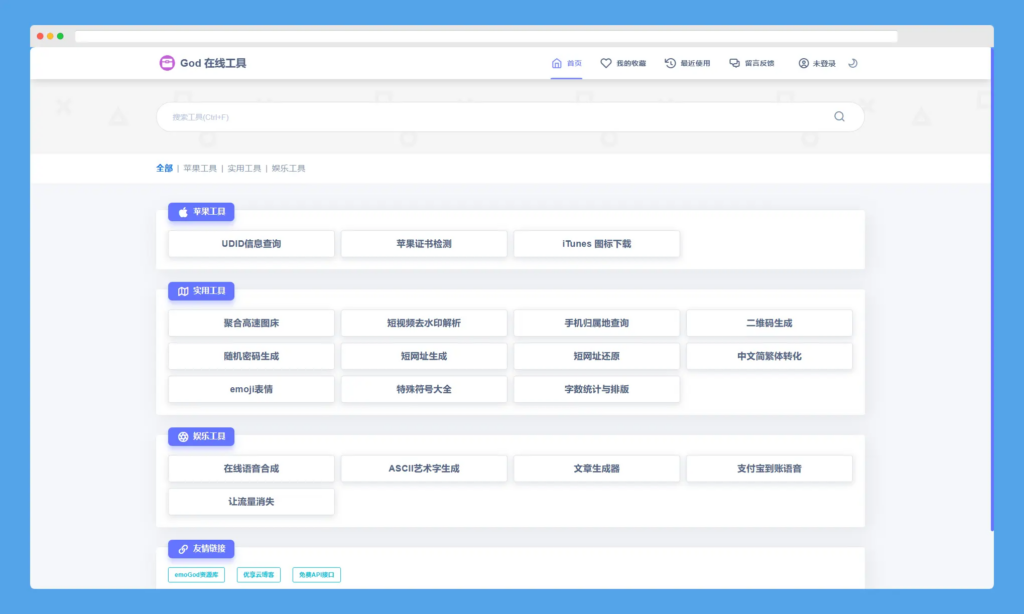The image size is (1024, 614).
Task: Select the 苹果工具 category filter
Action: pos(200,169)
